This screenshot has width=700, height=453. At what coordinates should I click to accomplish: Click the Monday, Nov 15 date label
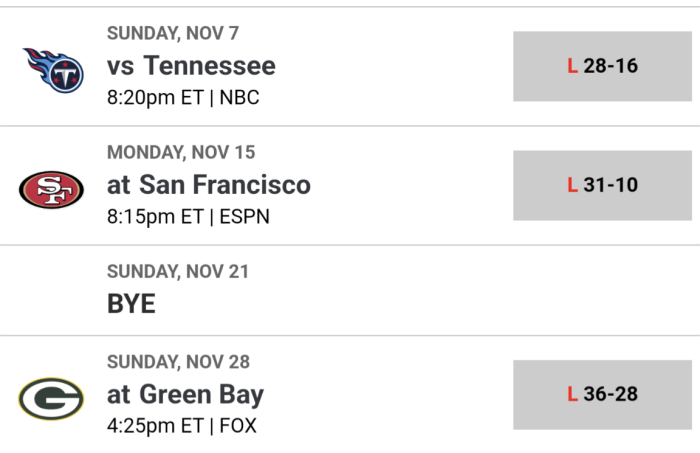tap(181, 152)
